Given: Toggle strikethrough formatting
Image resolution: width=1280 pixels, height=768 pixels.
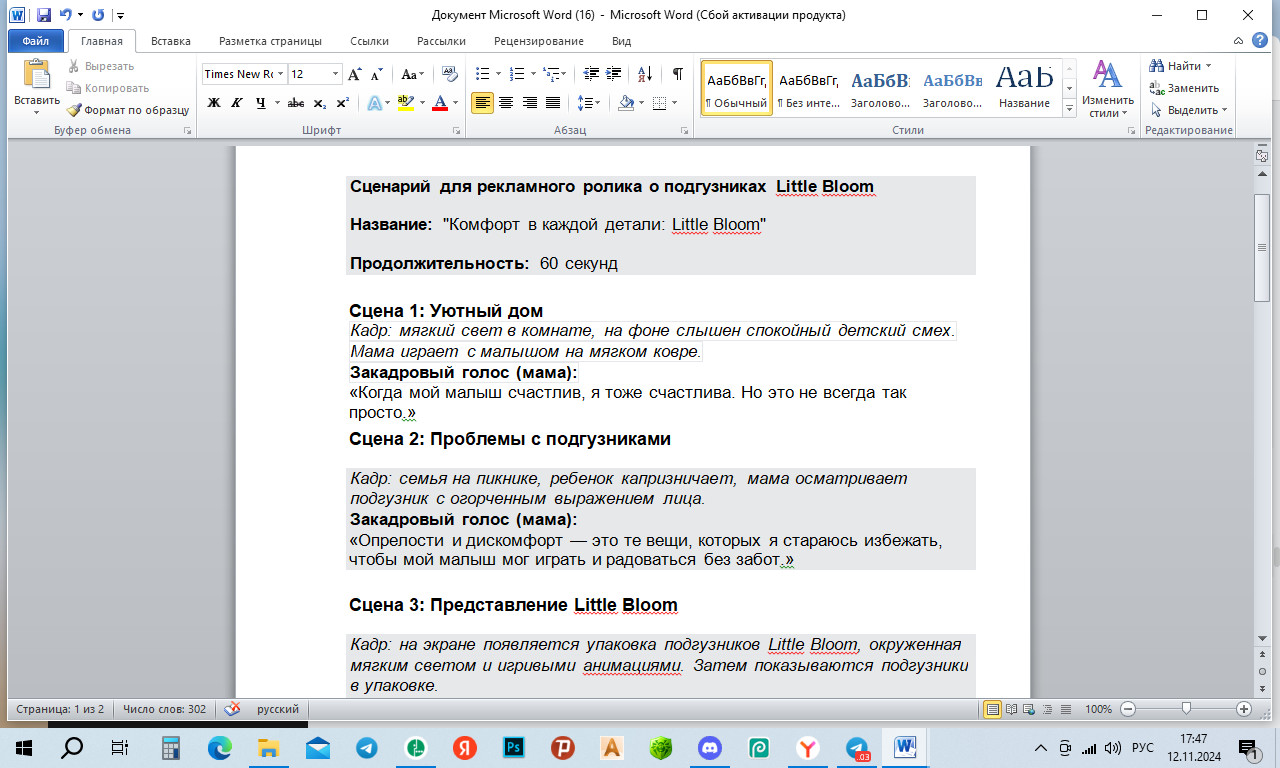Looking at the screenshot, I should click(x=296, y=102).
